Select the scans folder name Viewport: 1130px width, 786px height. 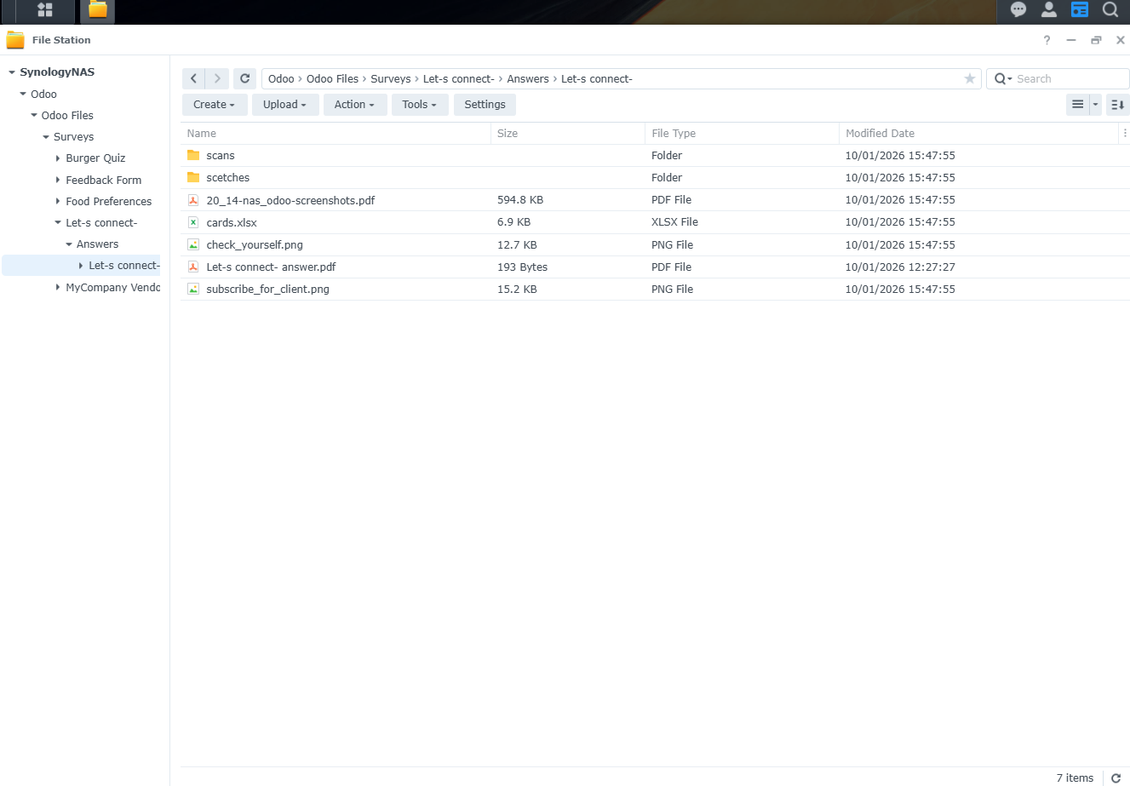coord(221,156)
